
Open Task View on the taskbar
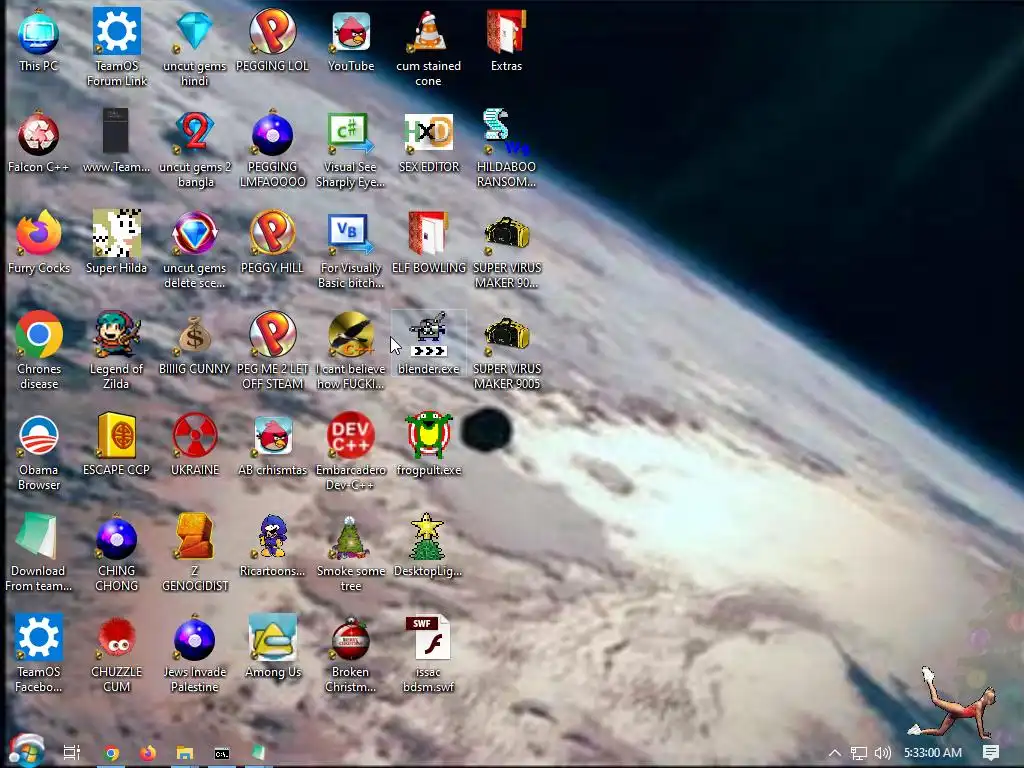tap(72, 753)
